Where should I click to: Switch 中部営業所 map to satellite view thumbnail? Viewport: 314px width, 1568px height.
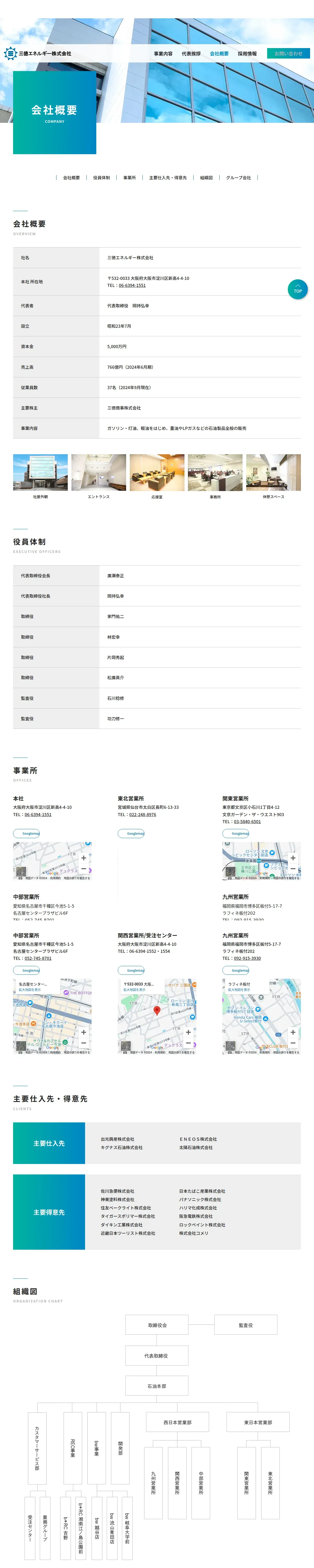(21, 1046)
